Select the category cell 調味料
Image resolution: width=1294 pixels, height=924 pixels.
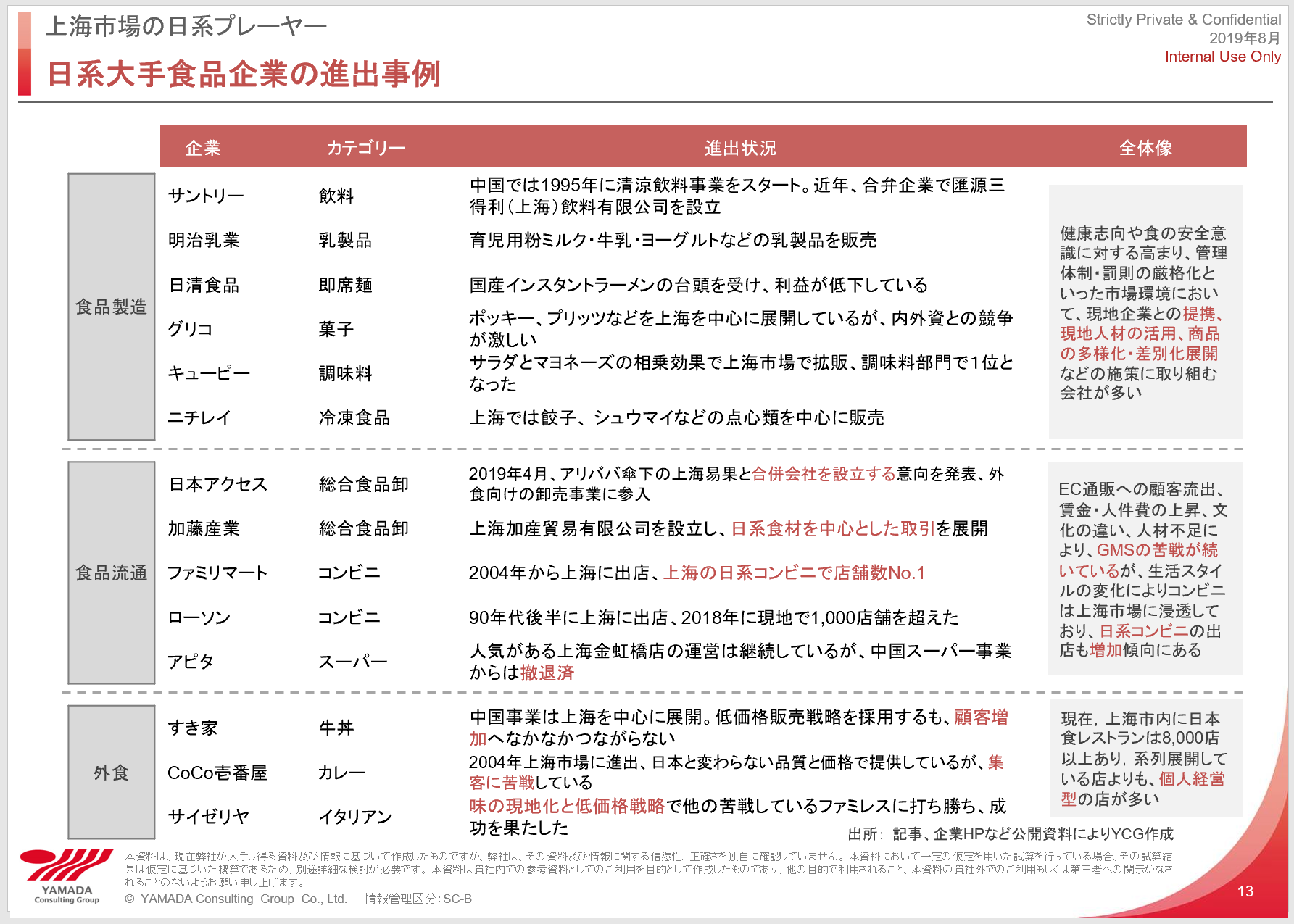coord(345,373)
